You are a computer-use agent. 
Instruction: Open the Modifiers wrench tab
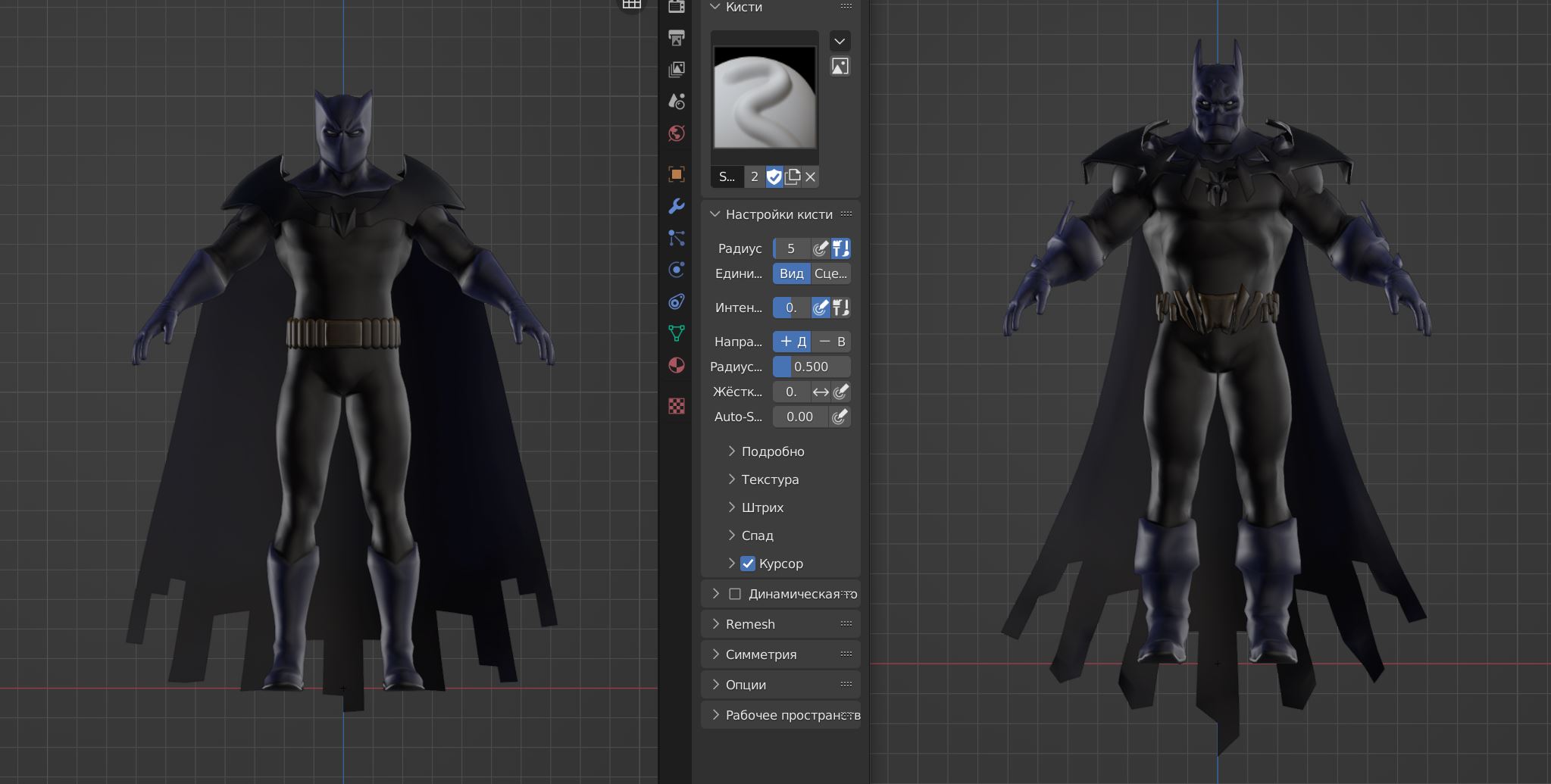tap(677, 206)
